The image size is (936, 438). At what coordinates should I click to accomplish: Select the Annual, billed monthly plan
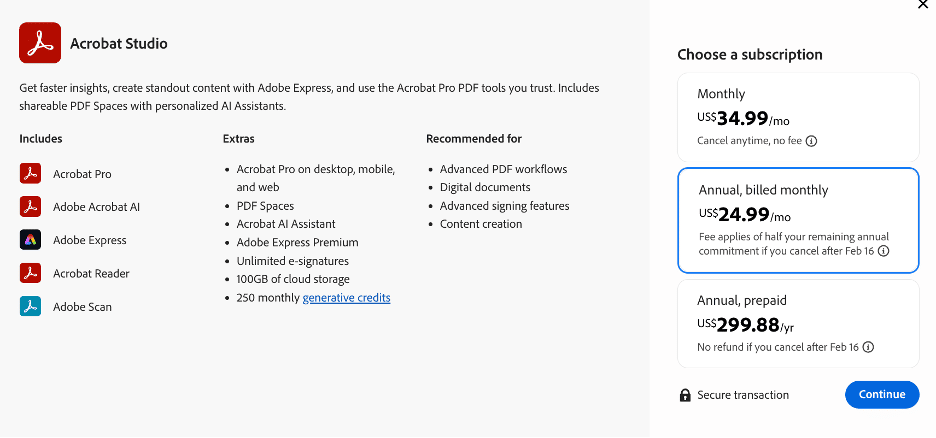point(798,220)
